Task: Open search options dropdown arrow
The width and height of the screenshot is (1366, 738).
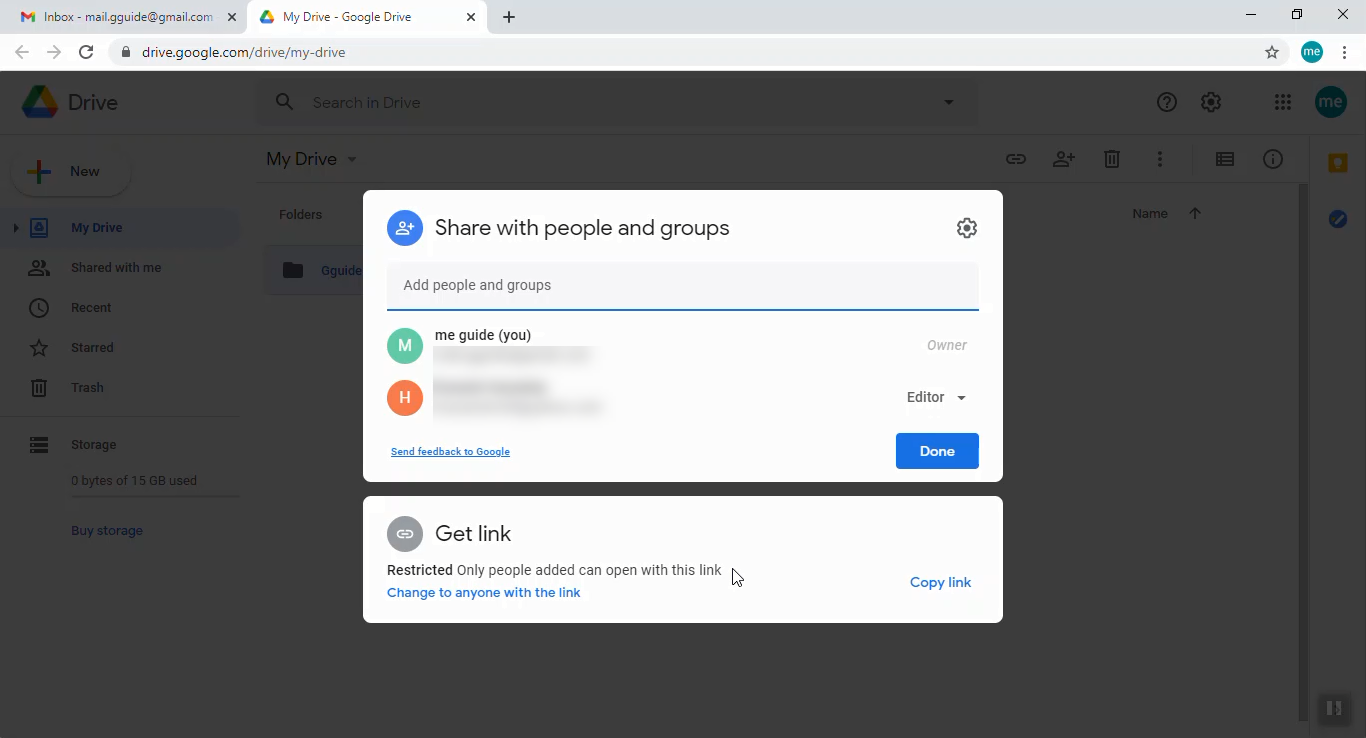Action: pyautogui.click(x=947, y=101)
